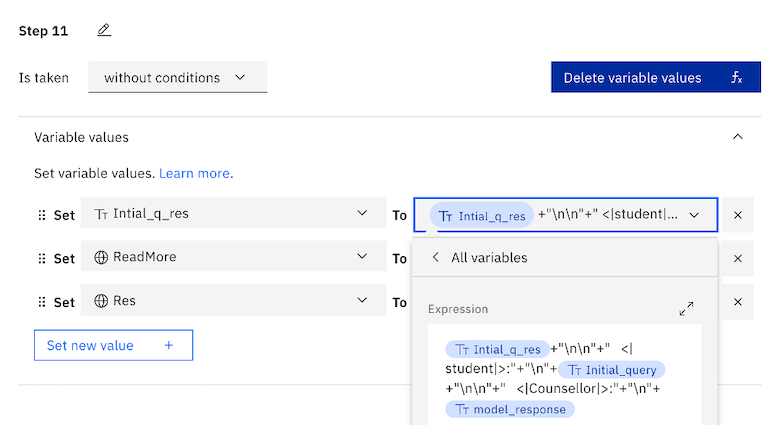Remove the Intial_q_res variable row

click(x=738, y=215)
